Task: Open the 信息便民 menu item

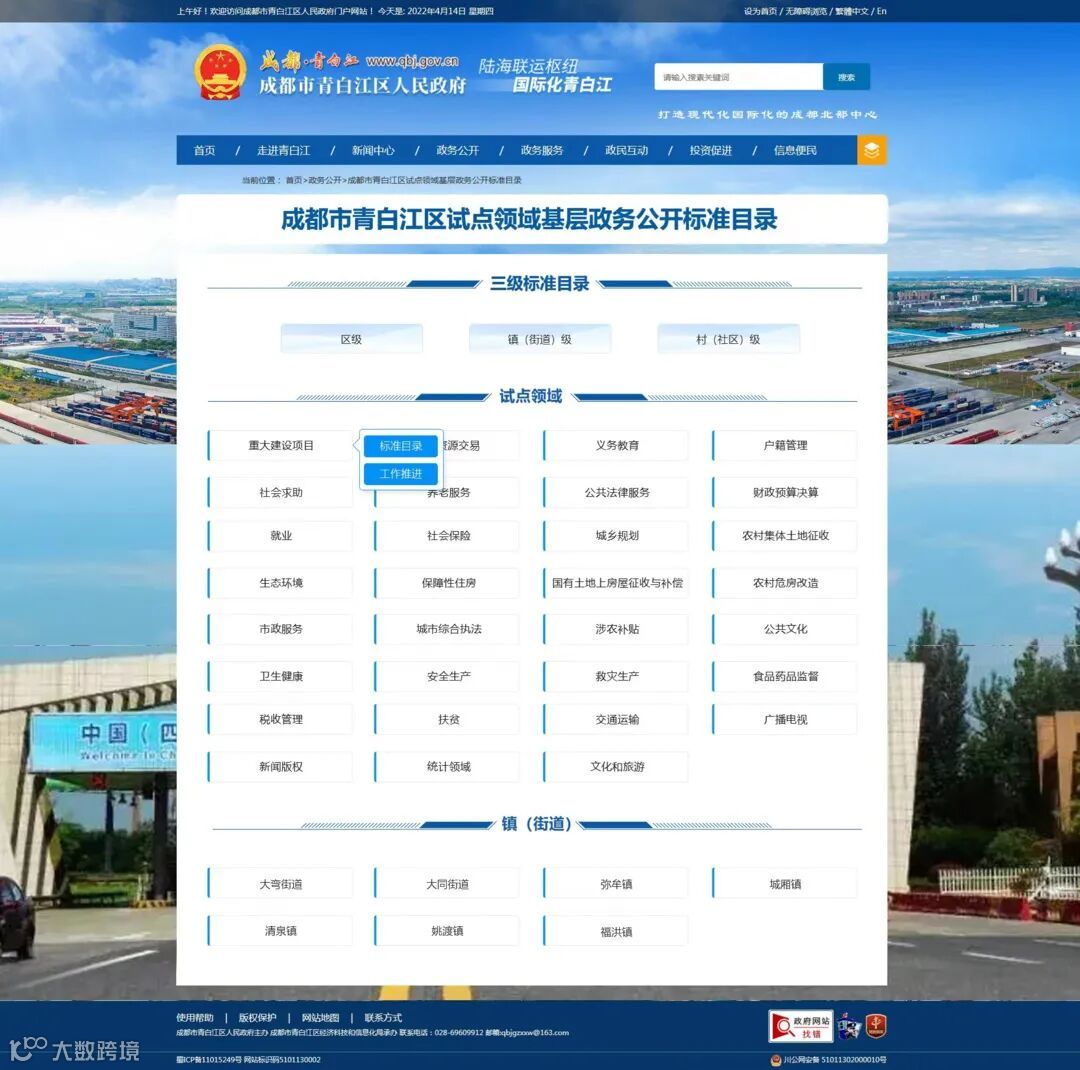Action: pyautogui.click(x=796, y=150)
